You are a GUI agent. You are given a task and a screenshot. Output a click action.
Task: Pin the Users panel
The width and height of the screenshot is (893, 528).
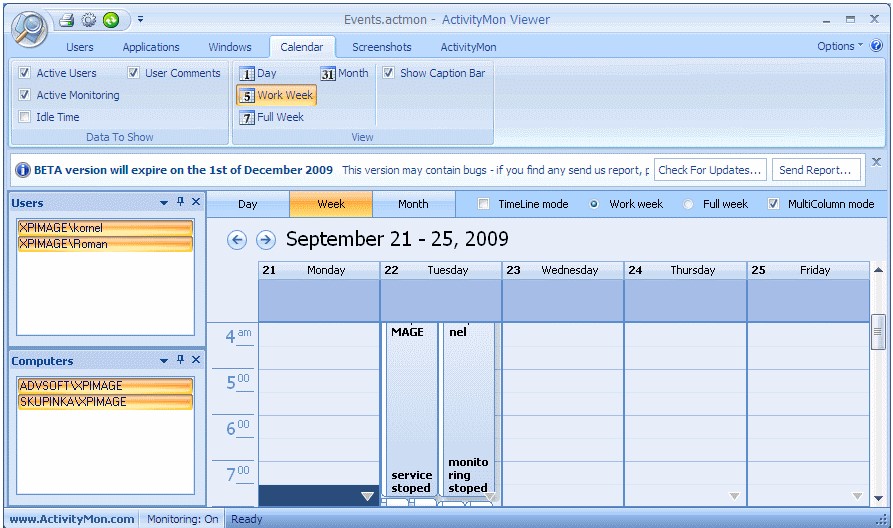181,202
